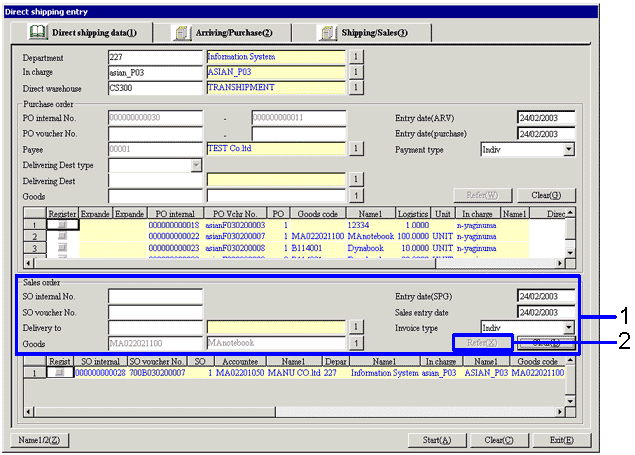Image resolution: width=635 pixels, height=455 pixels.
Task: Click the Sales entry date field
Action: click(x=546, y=312)
